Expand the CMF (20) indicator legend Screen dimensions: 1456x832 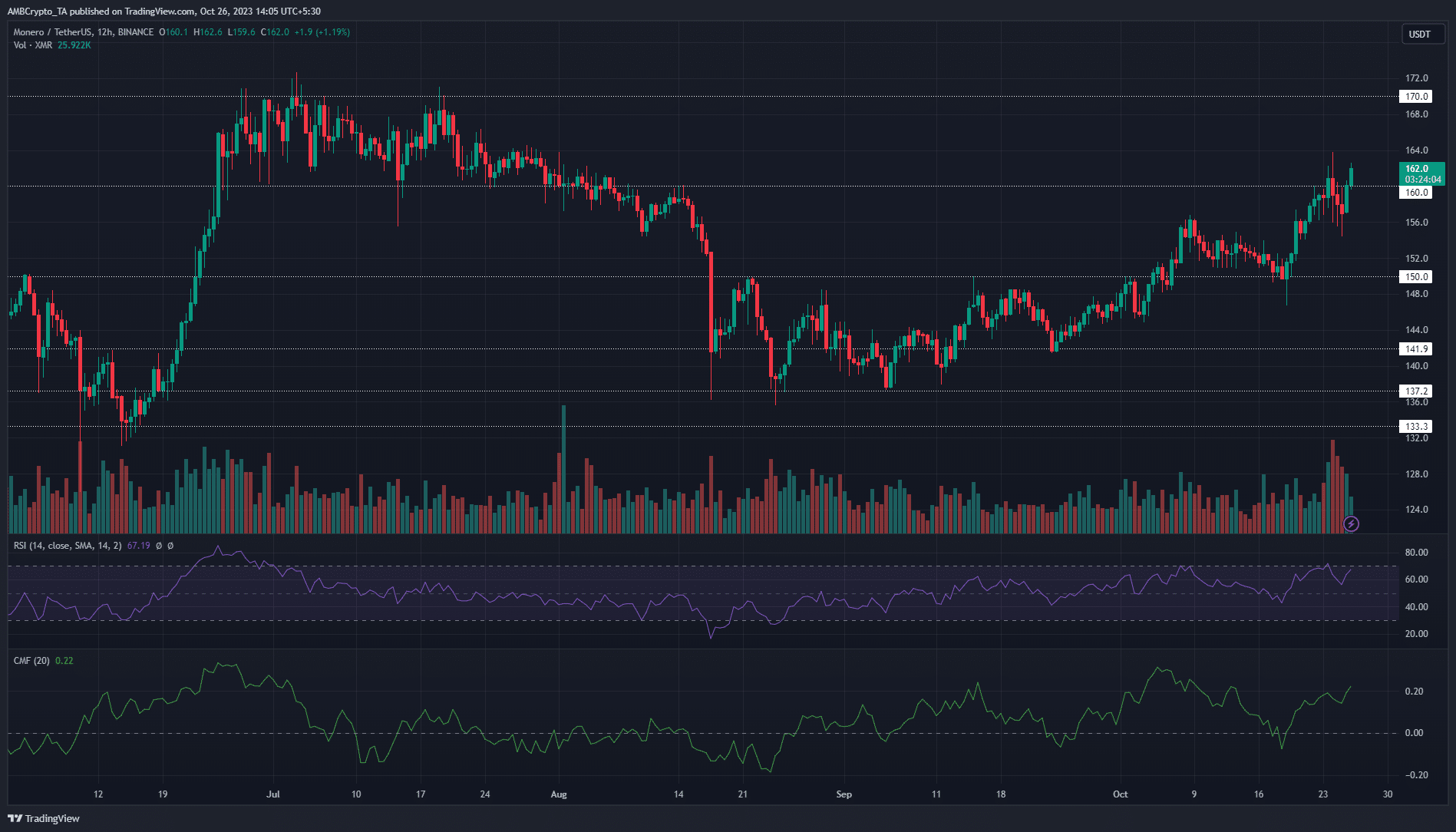click(31, 661)
